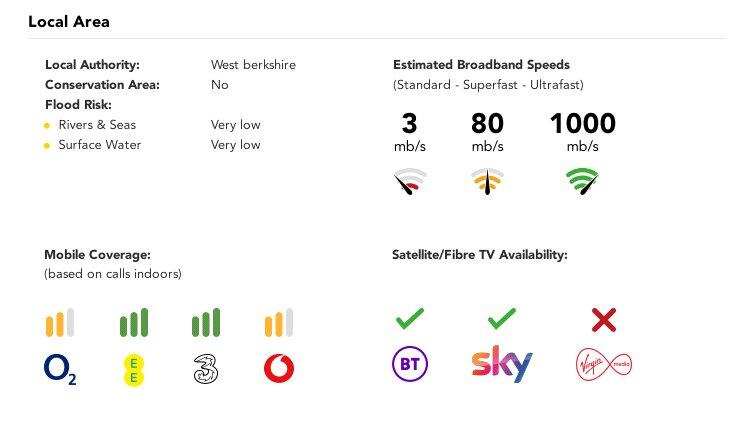Click the O2 network logo
The width and height of the screenshot is (754, 448).
(x=60, y=370)
